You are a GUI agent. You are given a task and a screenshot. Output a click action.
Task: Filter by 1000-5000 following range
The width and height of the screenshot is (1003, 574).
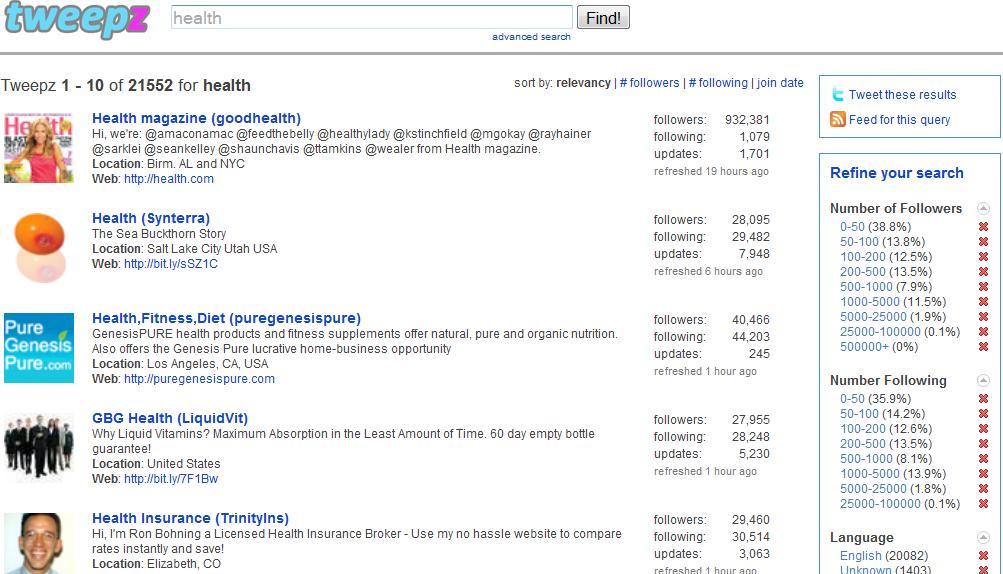point(869,474)
